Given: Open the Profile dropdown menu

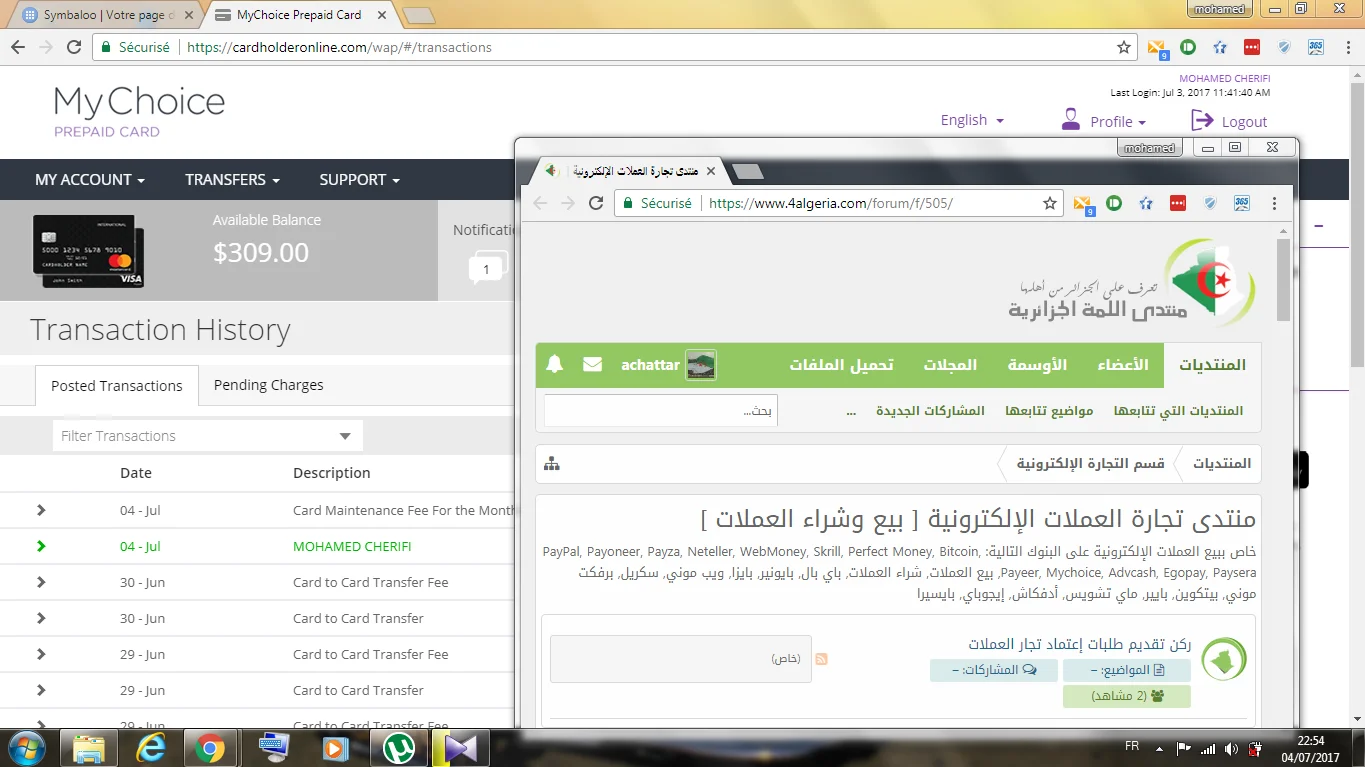Looking at the screenshot, I should [x=1104, y=121].
